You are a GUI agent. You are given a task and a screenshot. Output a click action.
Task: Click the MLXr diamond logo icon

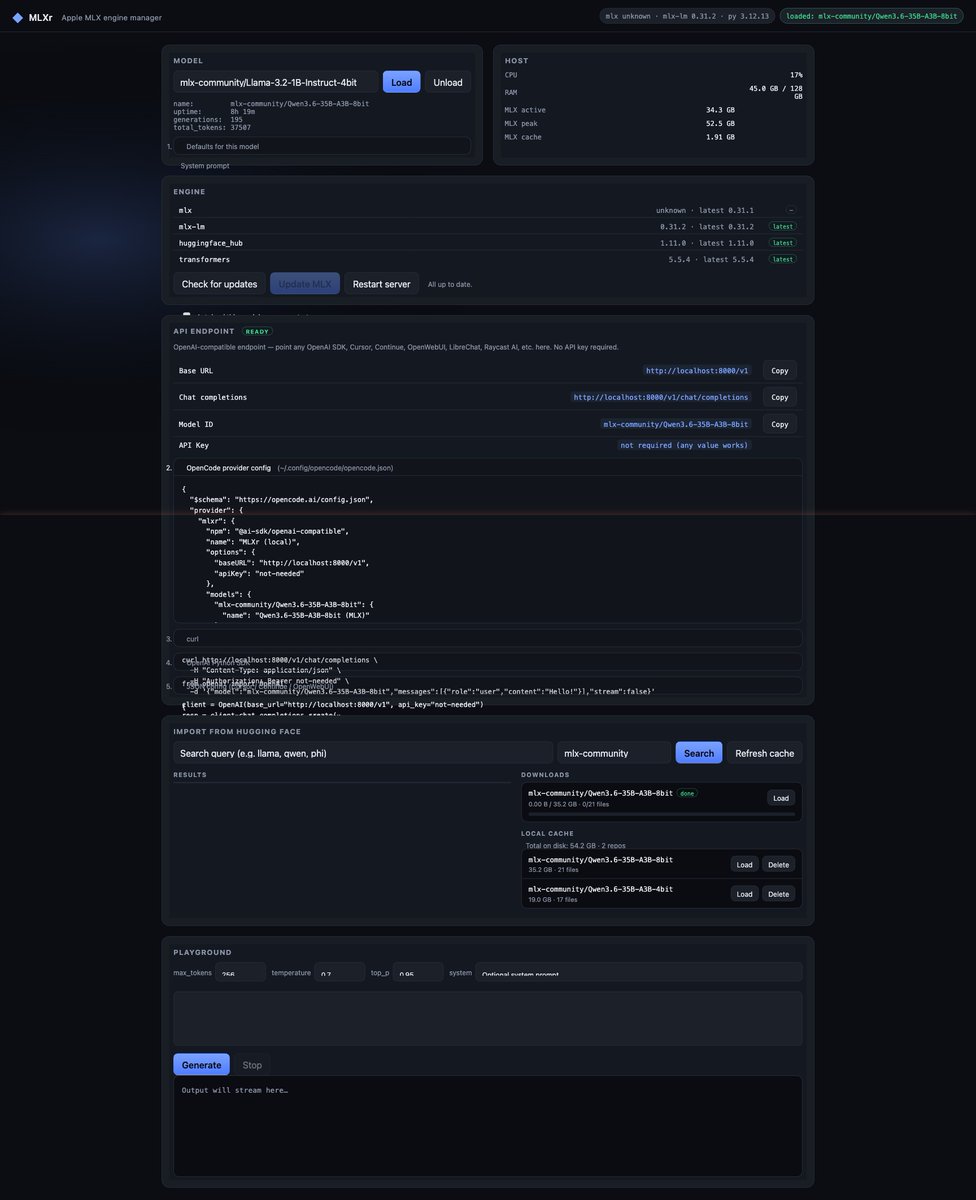pos(18,17)
